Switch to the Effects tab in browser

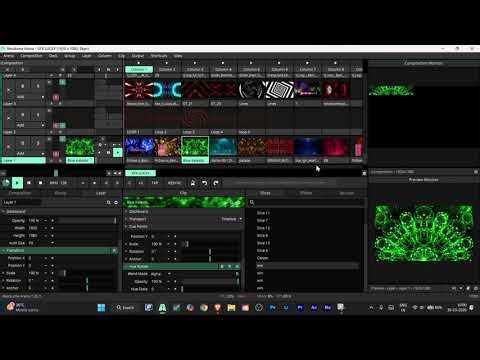click(x=306, y=193)
